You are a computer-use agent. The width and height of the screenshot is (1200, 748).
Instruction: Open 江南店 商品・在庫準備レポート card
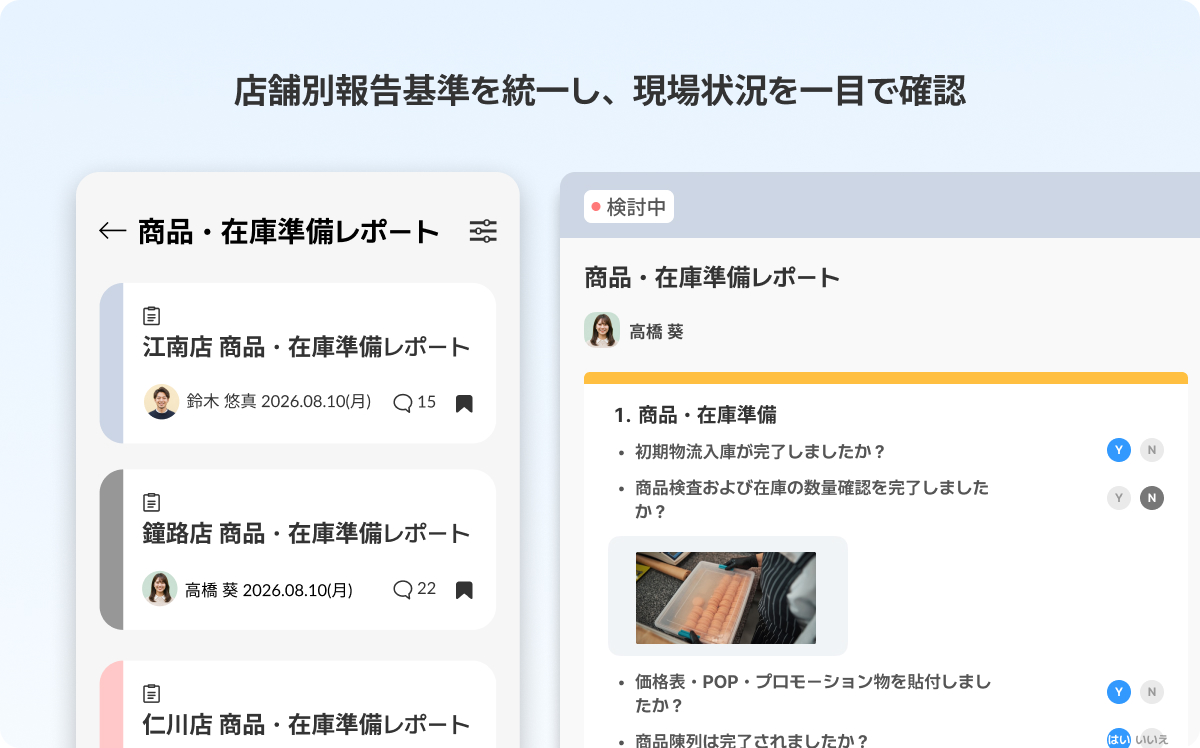click(x=298, y=363)
